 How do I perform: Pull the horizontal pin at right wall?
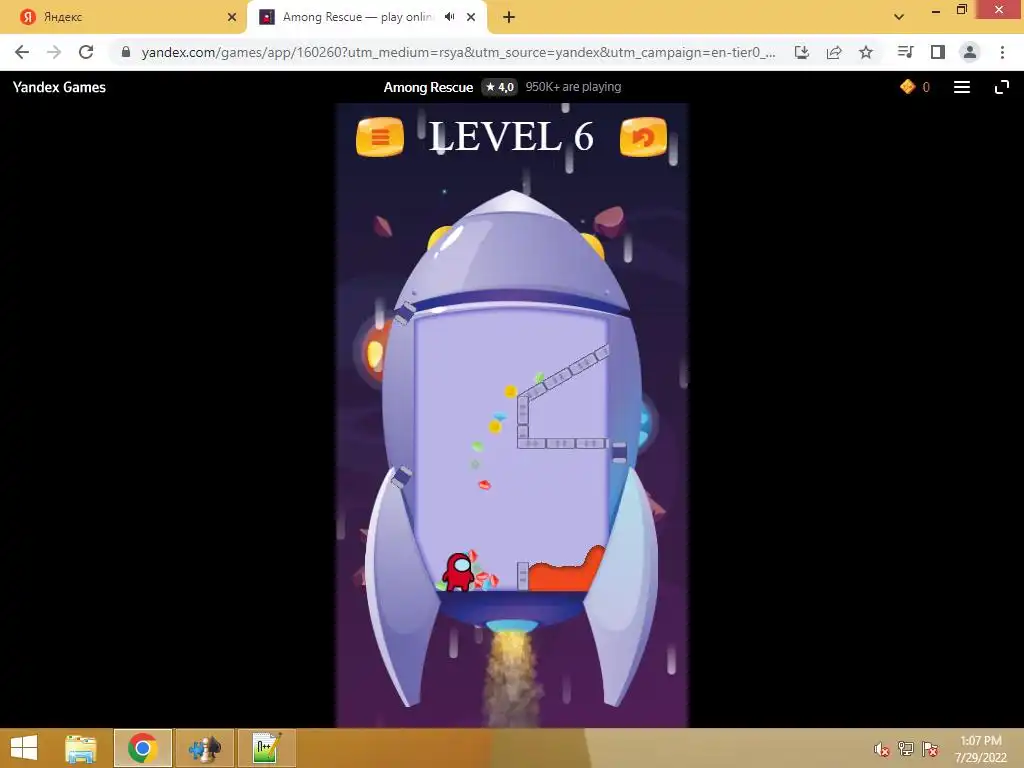pyautogui.click(x=619, y=451)
